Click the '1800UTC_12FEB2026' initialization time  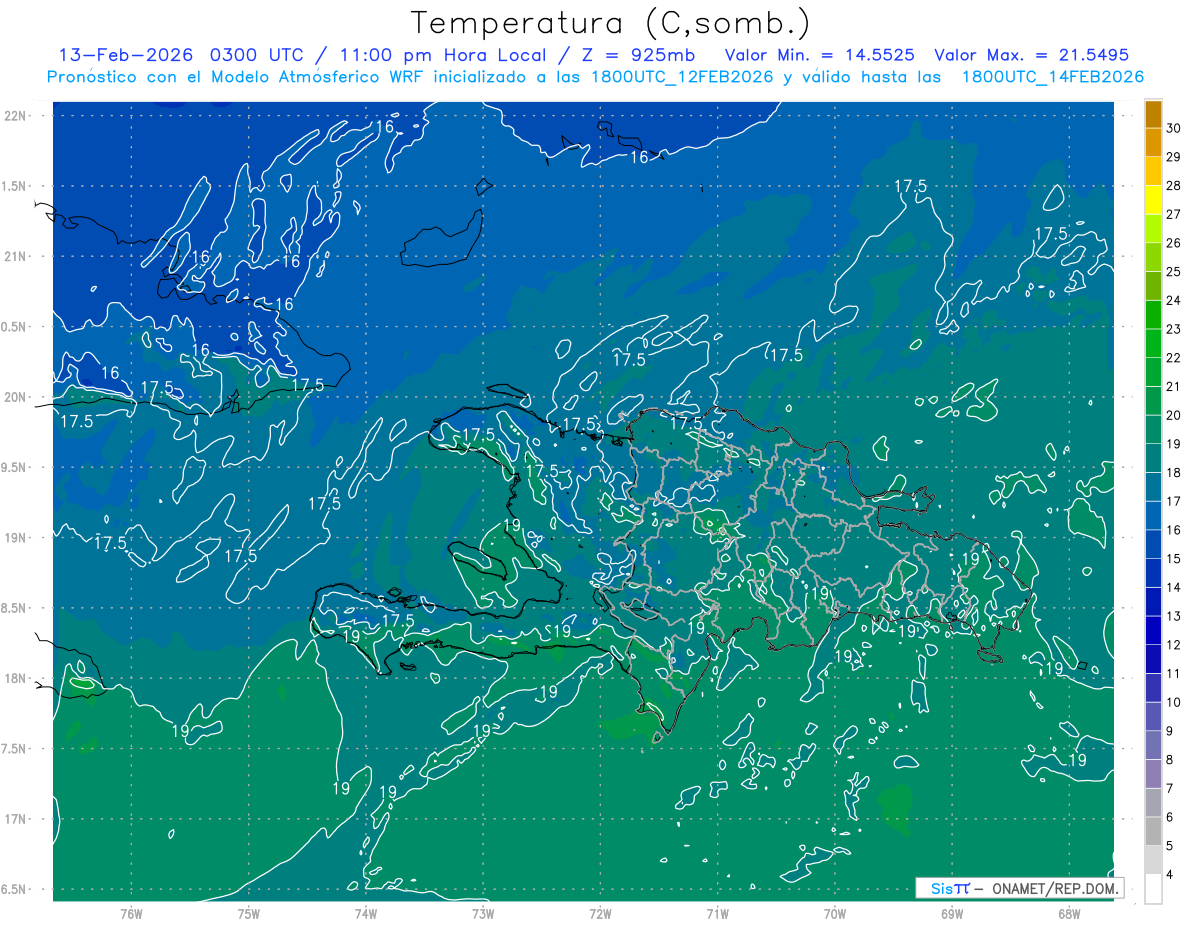(684, 77)
